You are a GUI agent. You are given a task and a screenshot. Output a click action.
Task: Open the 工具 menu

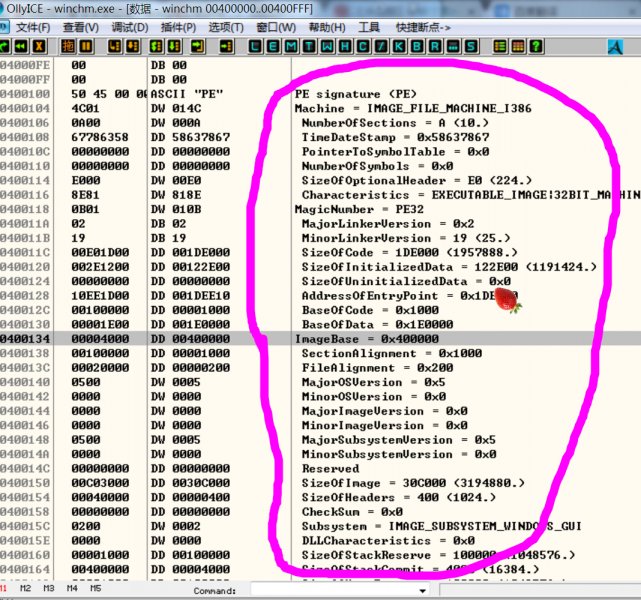point(369,27)
